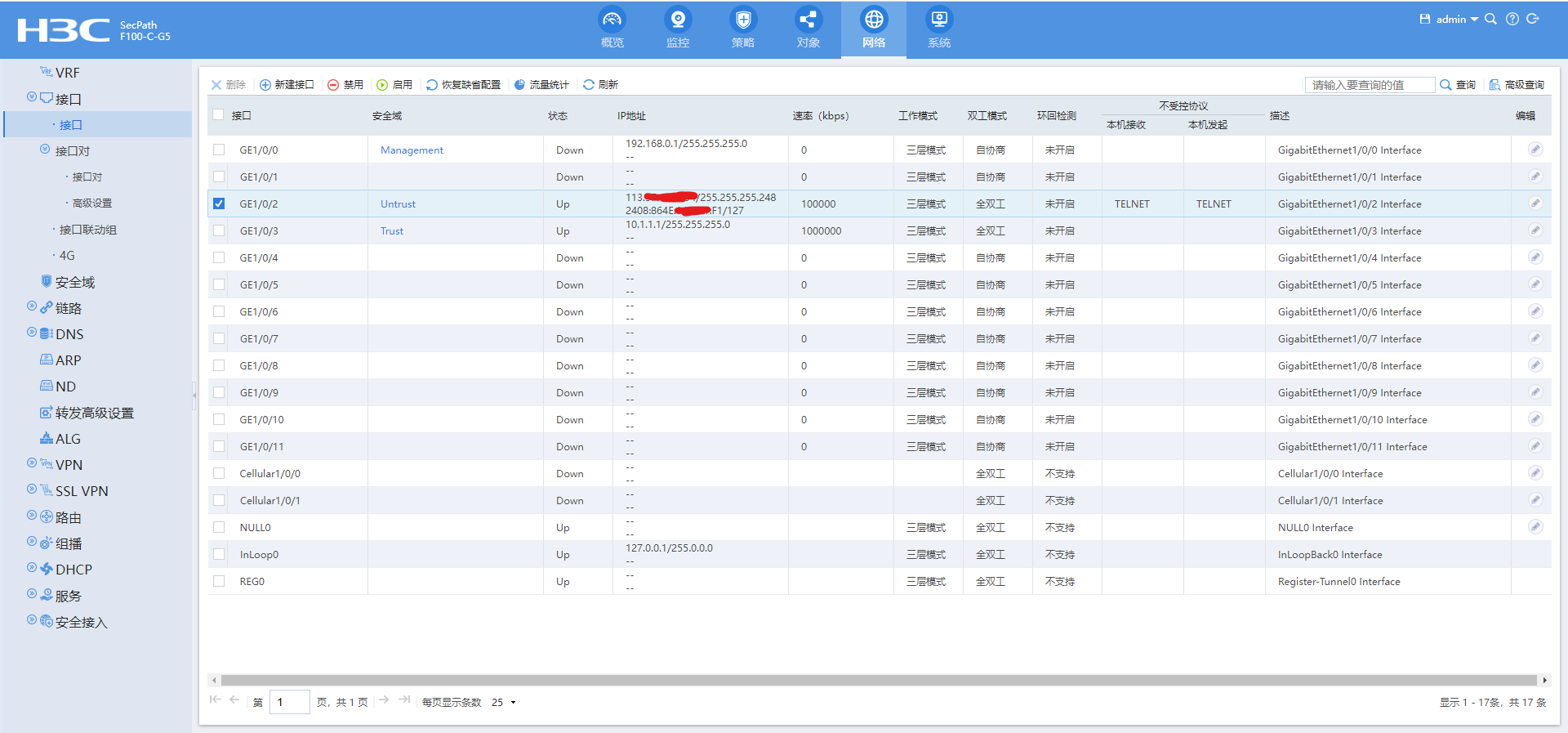Click the 删除 delete icon
The width and height of the screenshot is (1568, 733).
tap(216, 85)
